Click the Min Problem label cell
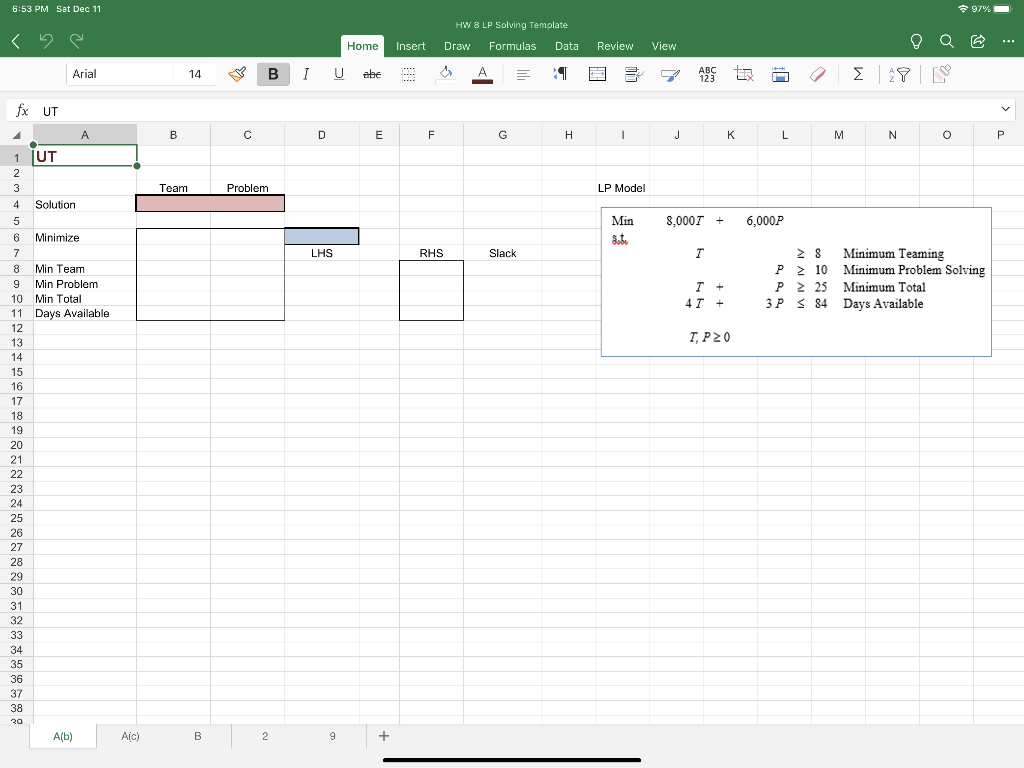This screenshot has width=1024, height=768. click(85, 284)
